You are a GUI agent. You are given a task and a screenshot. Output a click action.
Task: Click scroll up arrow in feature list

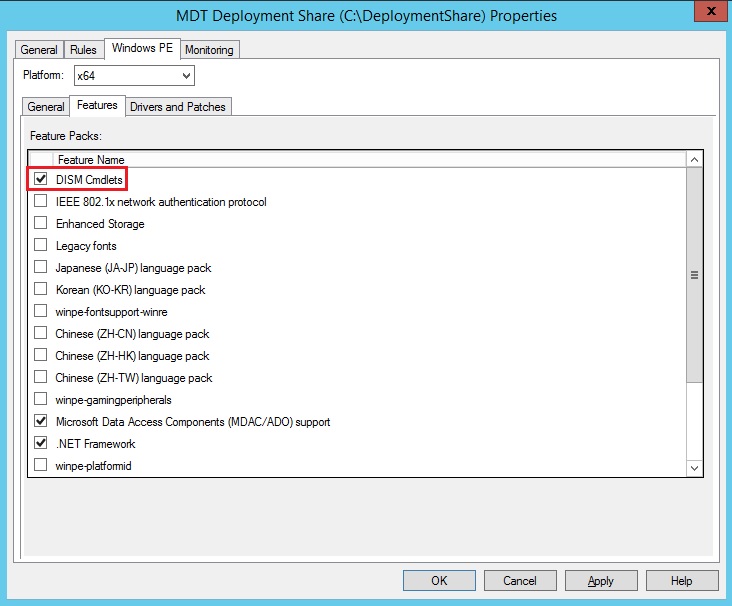[695, 159]
